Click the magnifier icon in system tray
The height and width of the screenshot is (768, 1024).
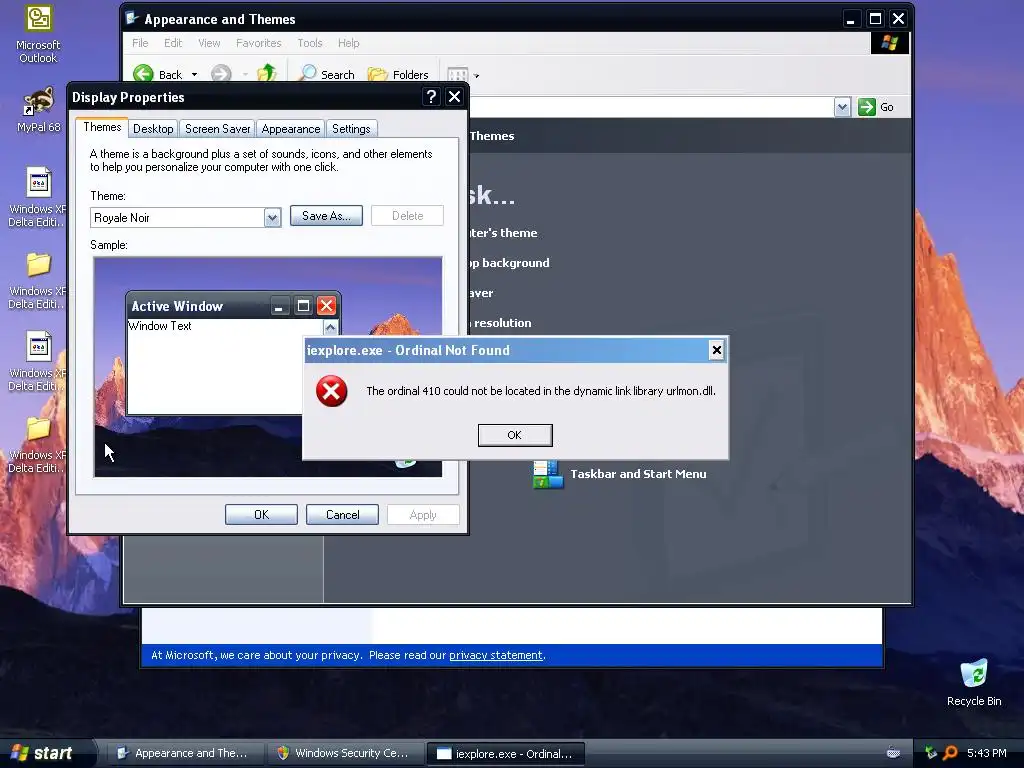click(x=950, y=753)
